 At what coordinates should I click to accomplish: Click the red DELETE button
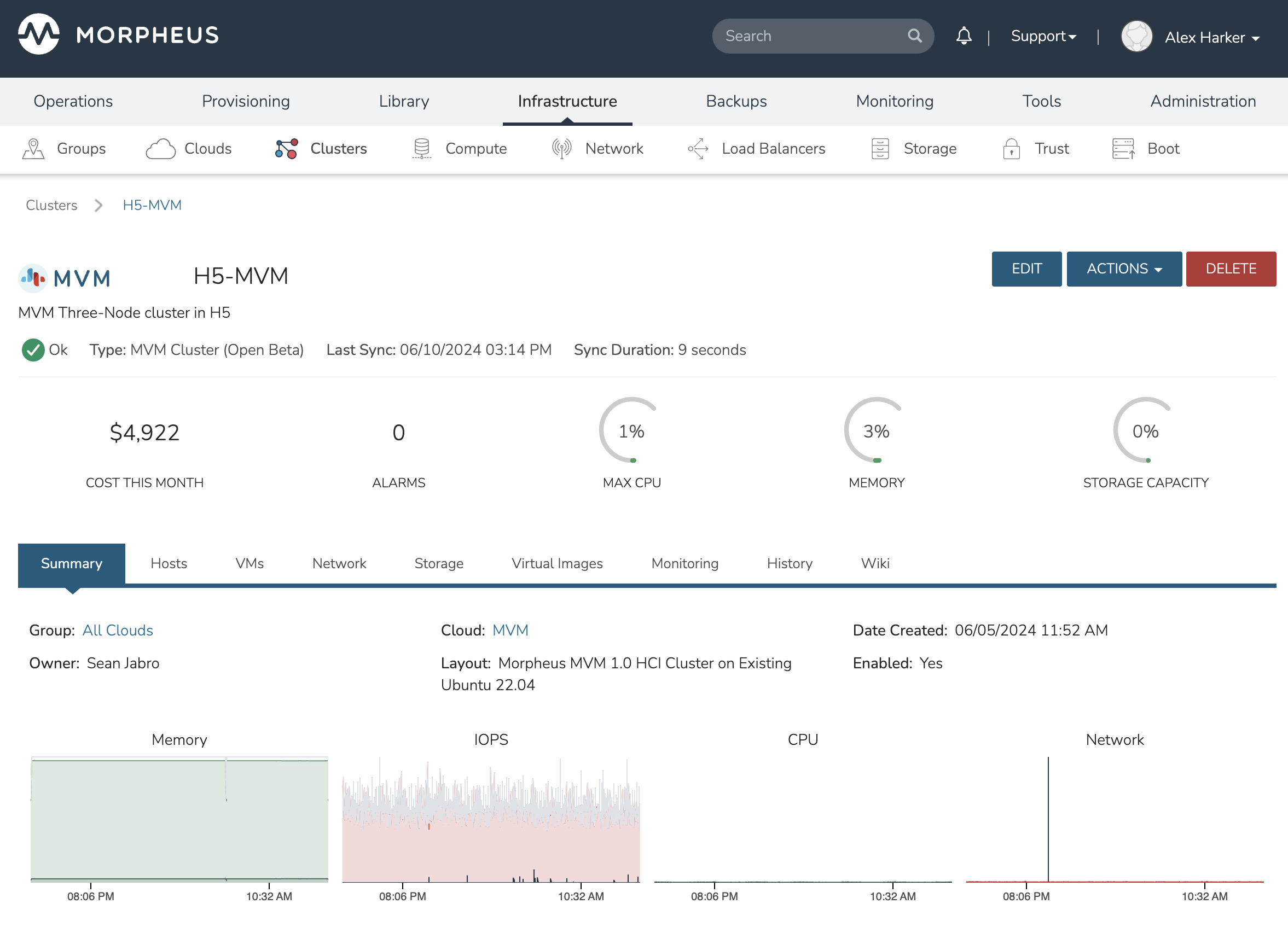coord(1231,269)
